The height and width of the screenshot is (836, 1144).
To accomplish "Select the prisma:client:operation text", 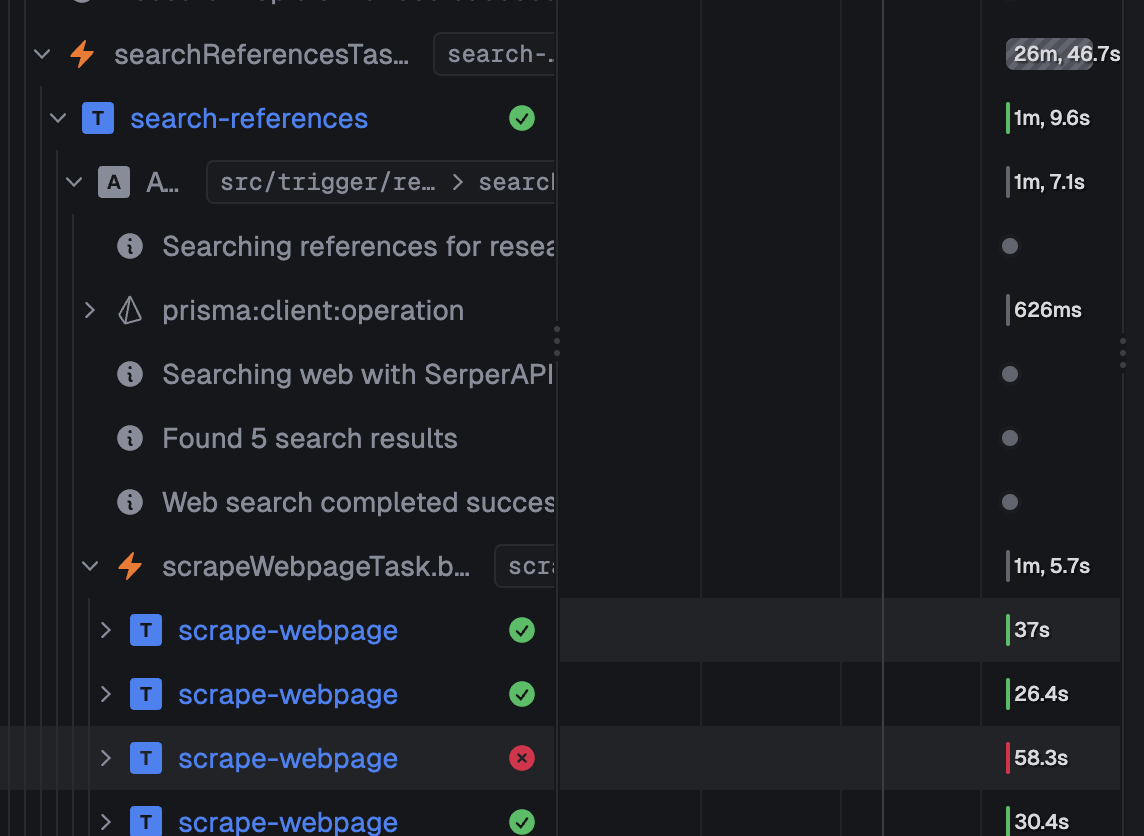I will [x=313, y=311].
